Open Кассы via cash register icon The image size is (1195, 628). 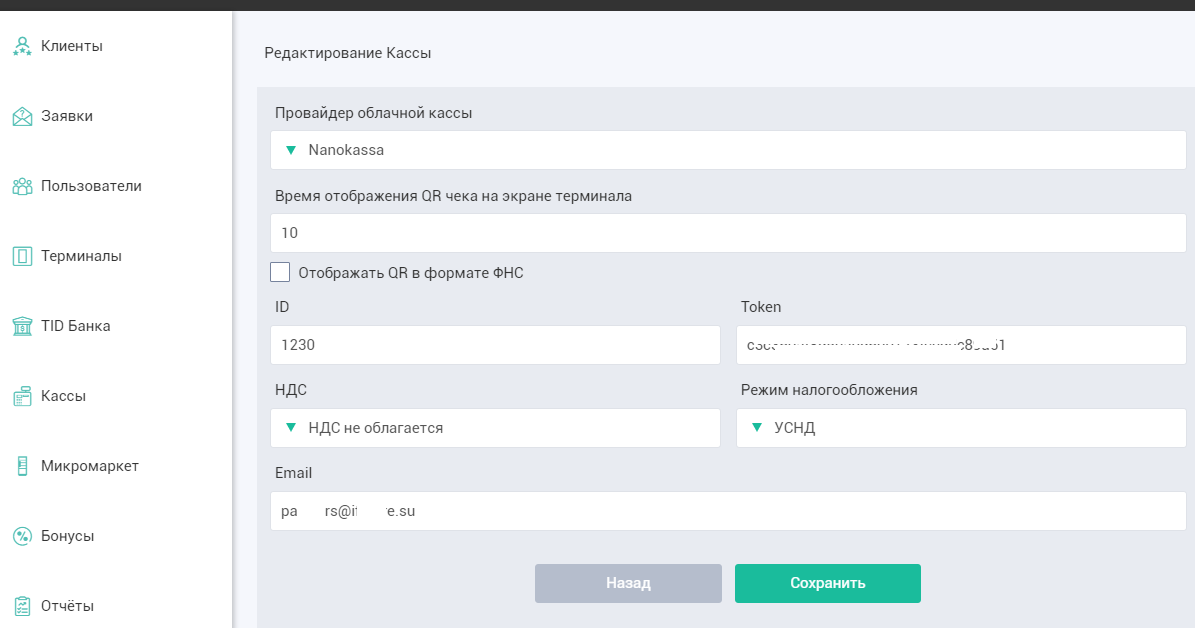(x=22, y=397)
